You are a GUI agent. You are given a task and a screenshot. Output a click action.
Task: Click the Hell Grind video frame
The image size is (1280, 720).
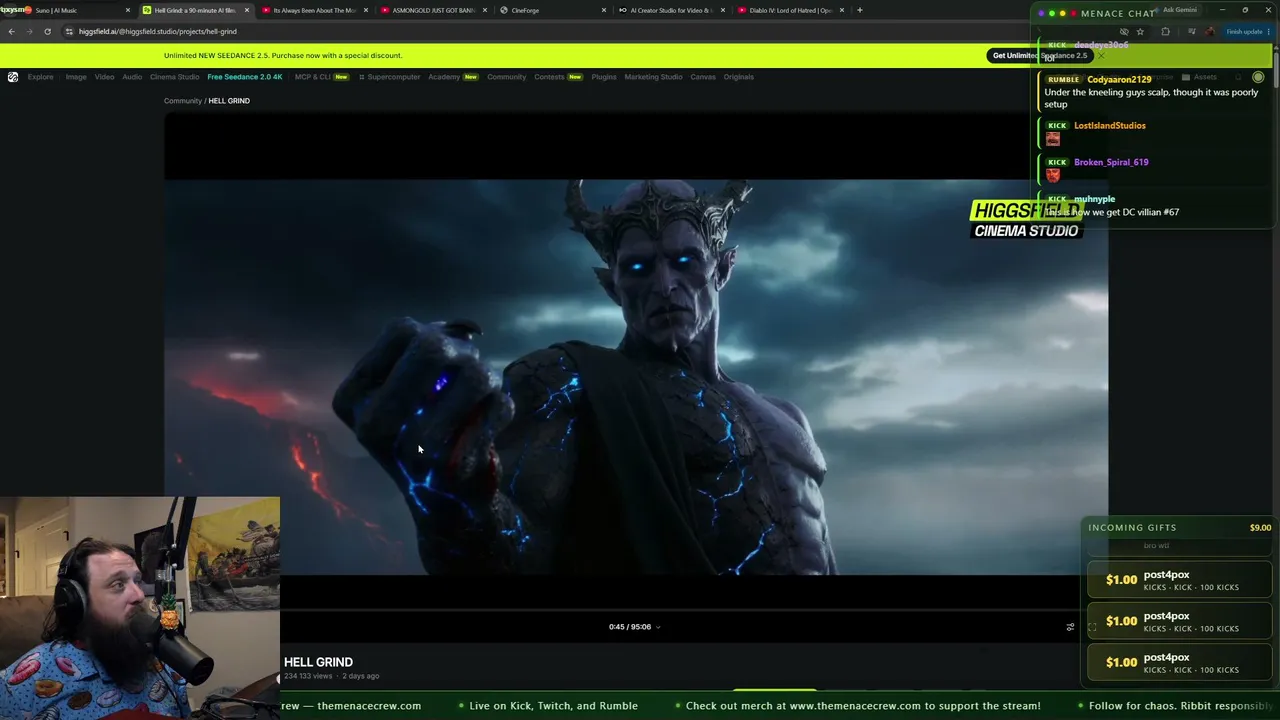point(636,377)
